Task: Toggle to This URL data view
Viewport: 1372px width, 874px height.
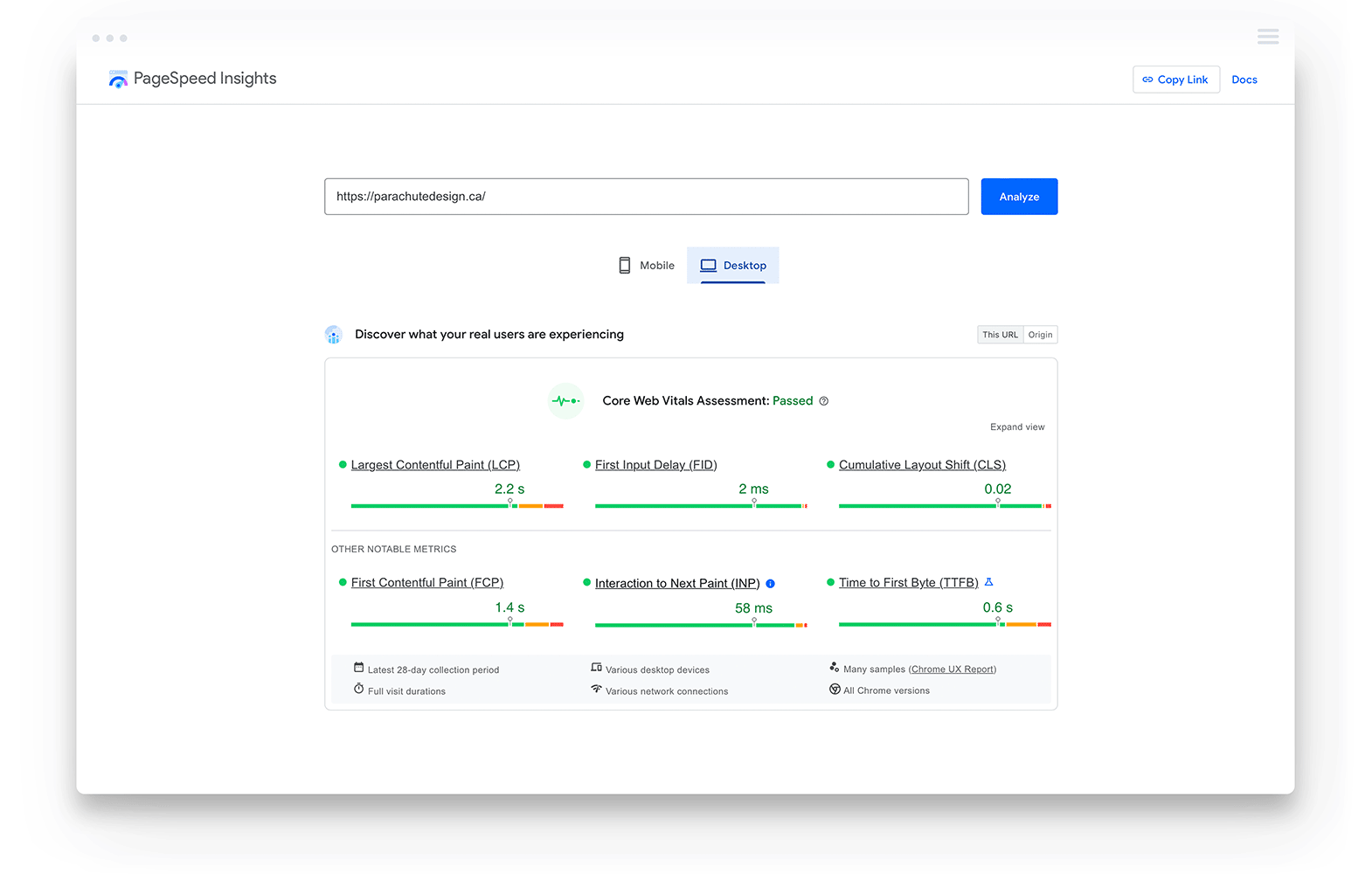Action: 1000,335
